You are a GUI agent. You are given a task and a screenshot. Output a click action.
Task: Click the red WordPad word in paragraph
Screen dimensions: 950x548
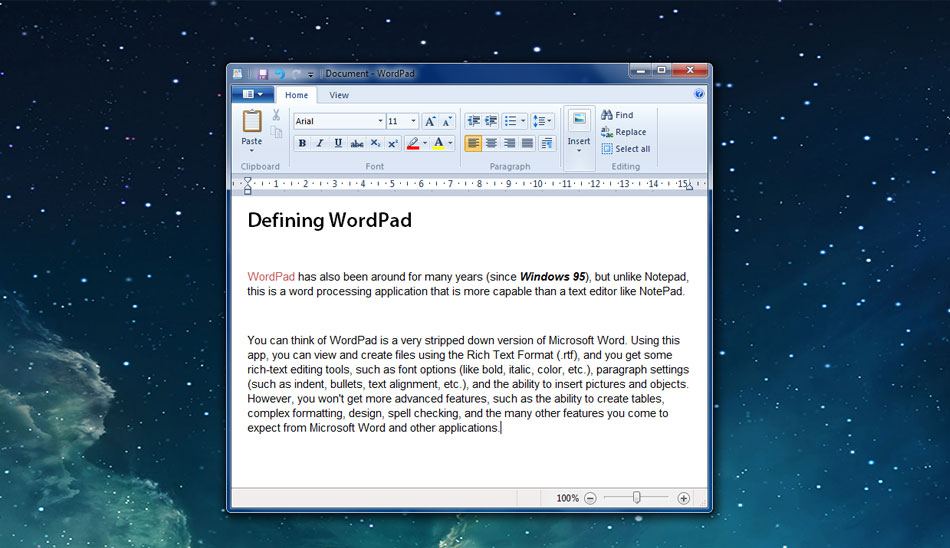point(271,276)
